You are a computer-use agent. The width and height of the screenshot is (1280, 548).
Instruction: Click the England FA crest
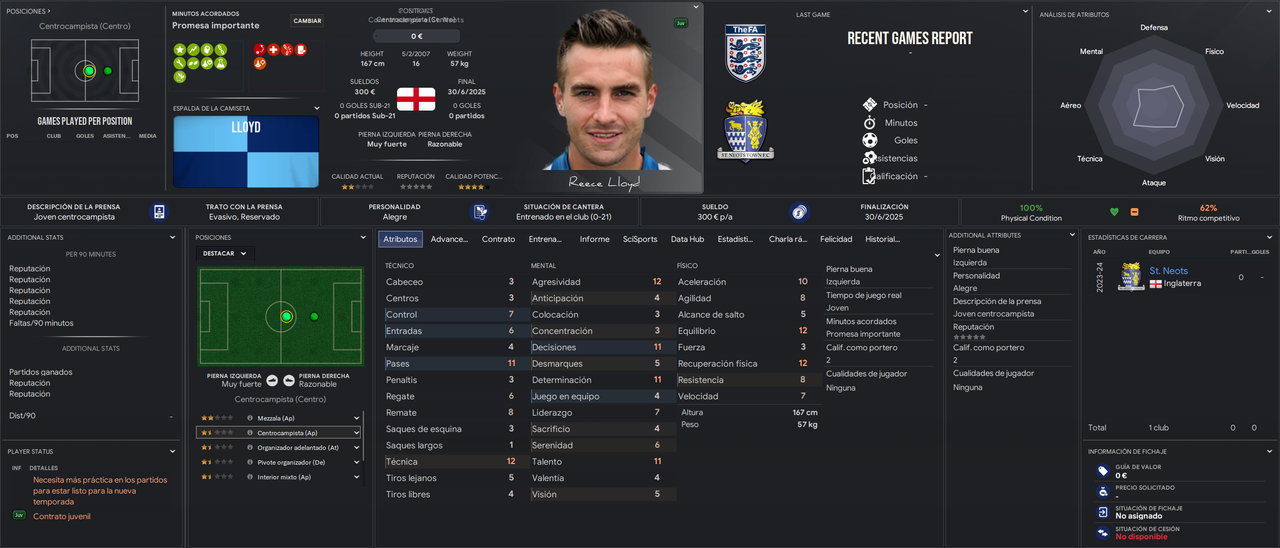click(745, 53)
